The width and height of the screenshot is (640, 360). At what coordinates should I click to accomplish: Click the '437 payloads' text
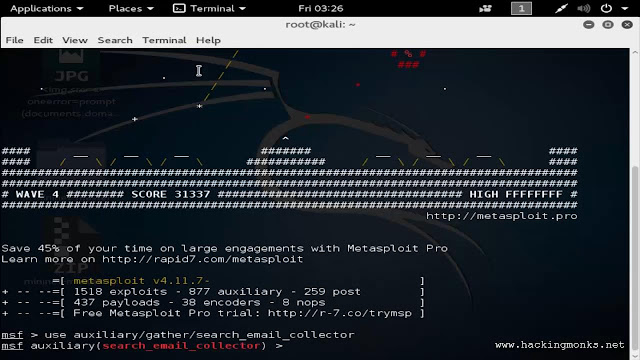tap(116, 302)
